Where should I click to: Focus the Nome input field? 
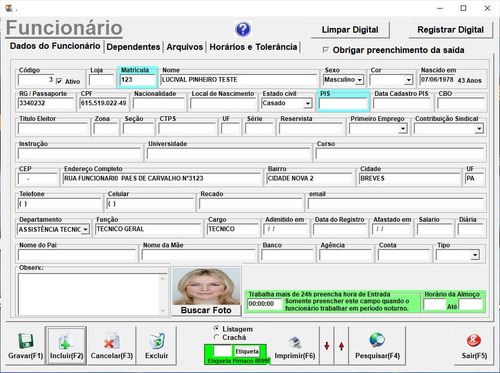(239, 80)
